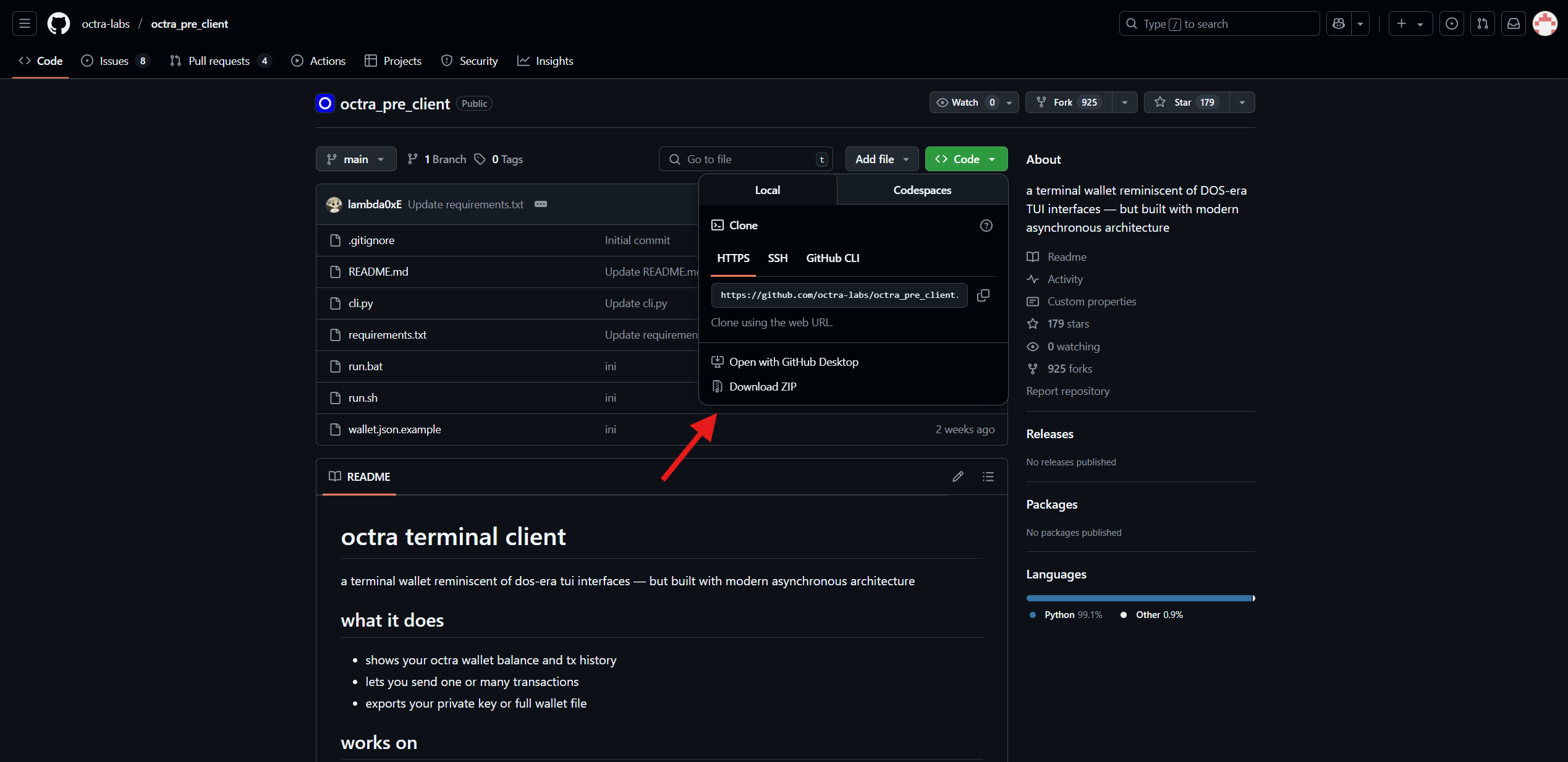
Task: Open your pull requests icon in header
Action: tap(1482, 23)
